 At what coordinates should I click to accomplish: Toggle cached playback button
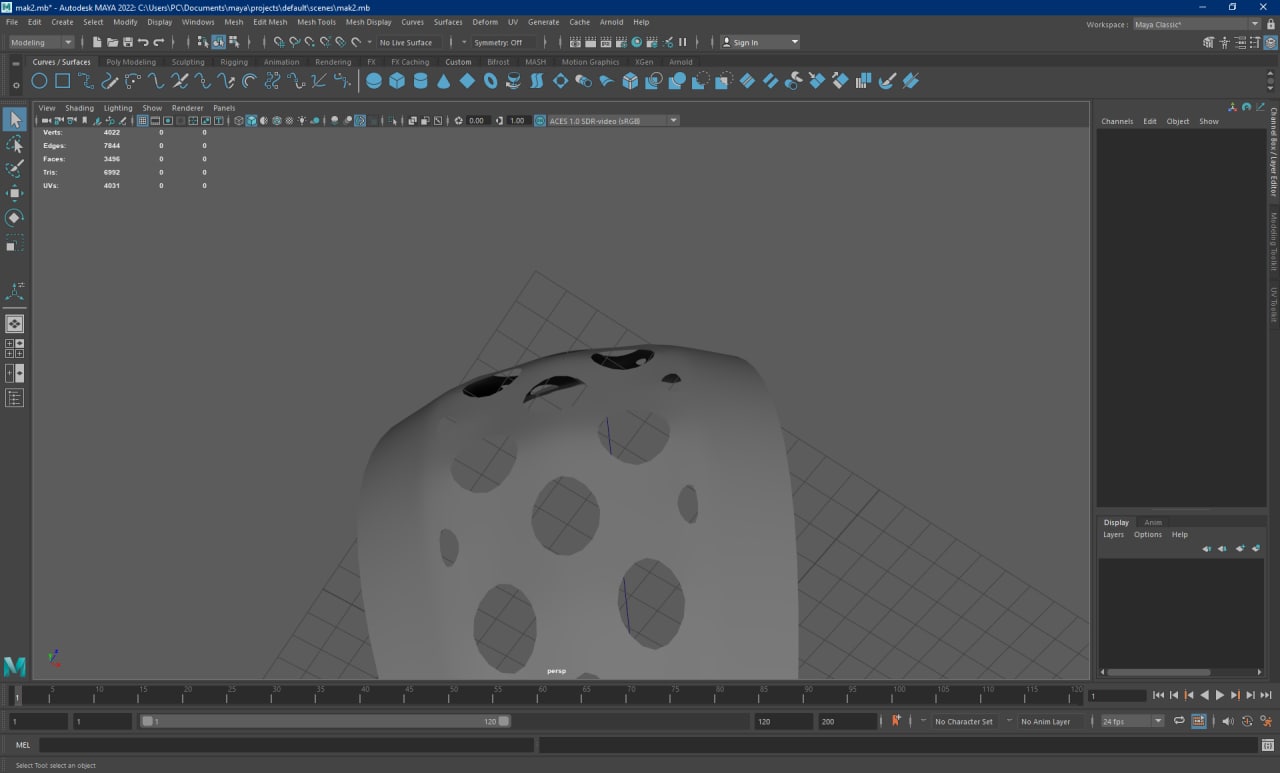[x=1198, y=721]
